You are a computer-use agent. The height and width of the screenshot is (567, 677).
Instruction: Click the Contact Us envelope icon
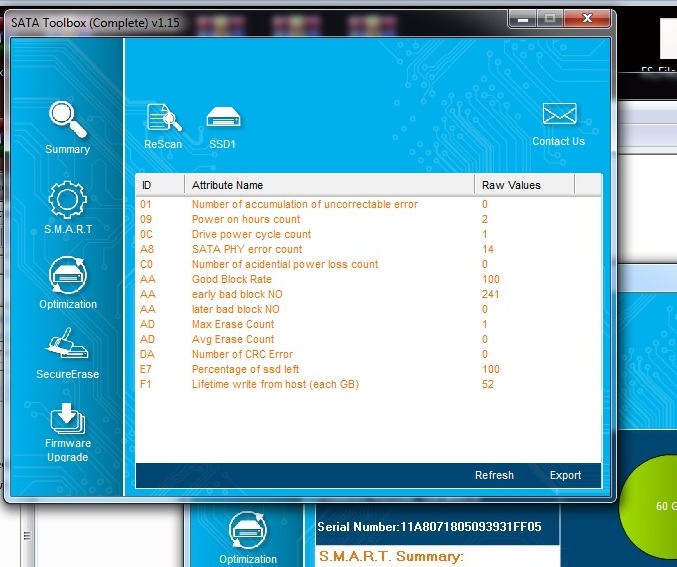tap(559, 114)
